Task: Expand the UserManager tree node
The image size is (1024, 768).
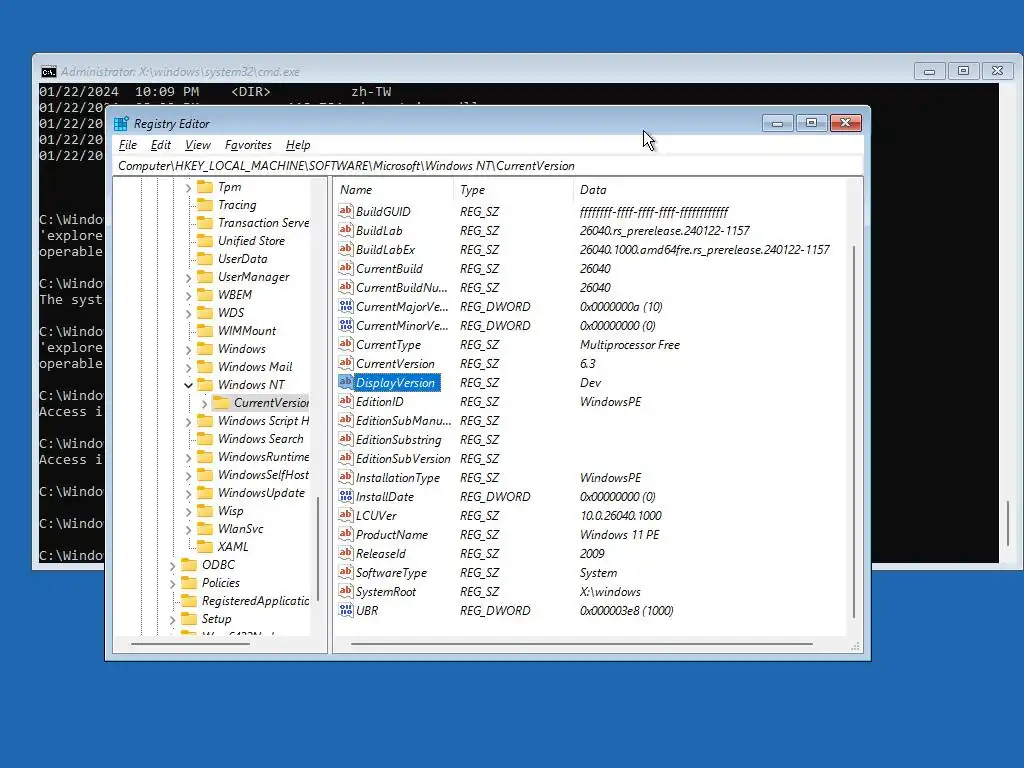Action: [x=188, y=278]
